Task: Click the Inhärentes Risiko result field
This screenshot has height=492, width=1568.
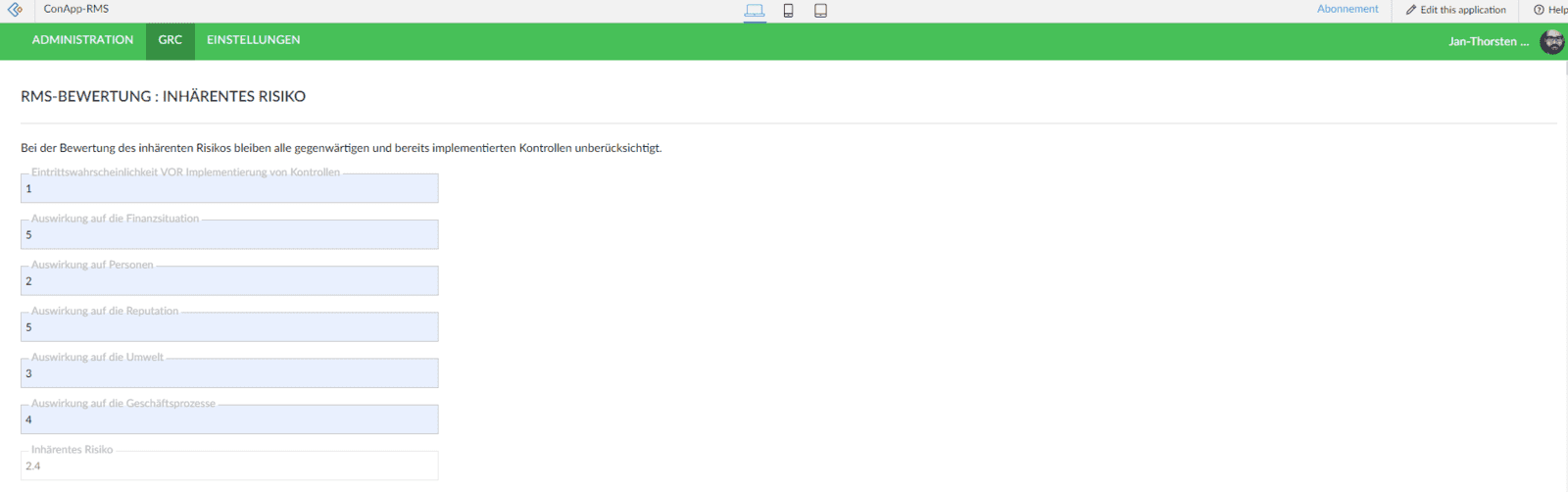Action: coord(229,467)
